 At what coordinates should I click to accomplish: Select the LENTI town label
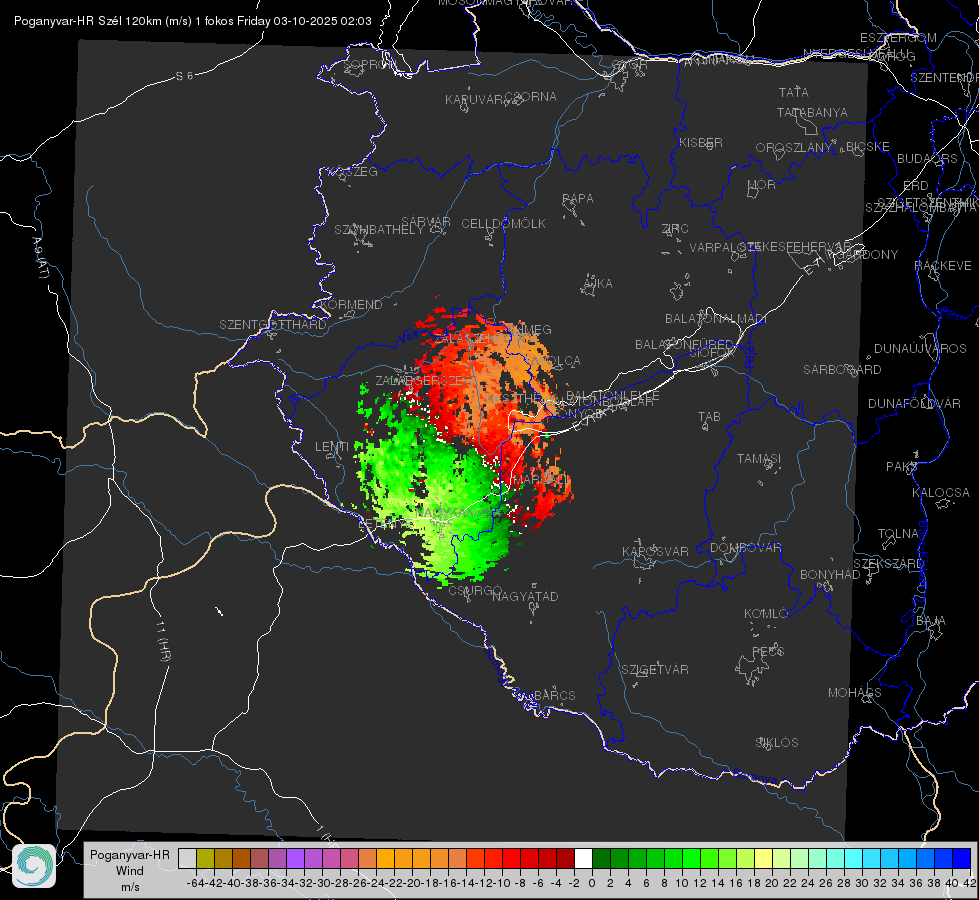click(332, 447)
